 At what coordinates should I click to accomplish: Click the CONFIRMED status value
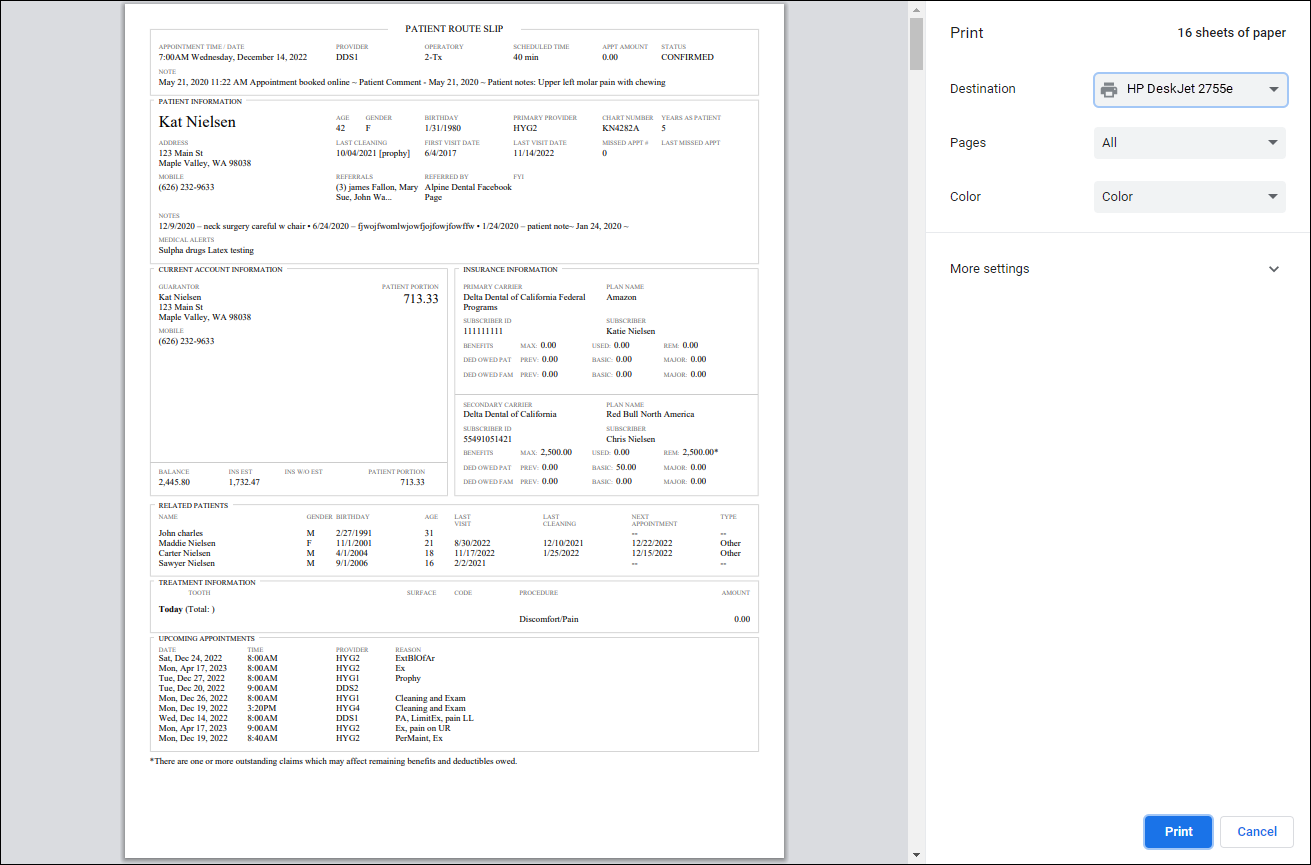click(687, 57)
